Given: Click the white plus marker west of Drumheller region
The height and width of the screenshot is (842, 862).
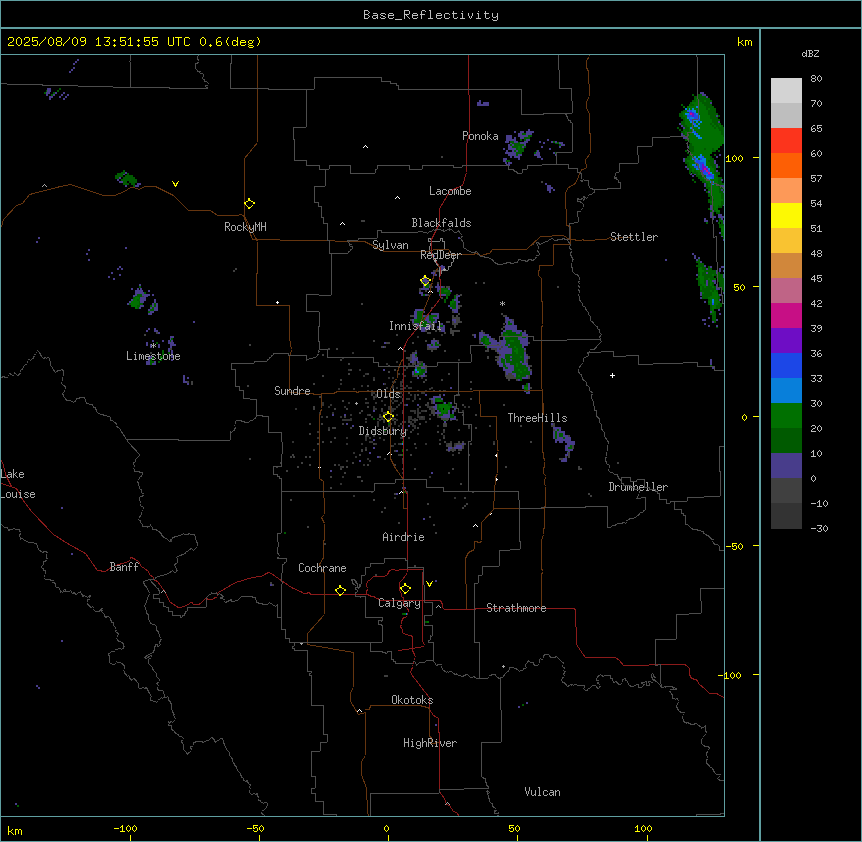Looking at the screenshot, I should (612, 375).
